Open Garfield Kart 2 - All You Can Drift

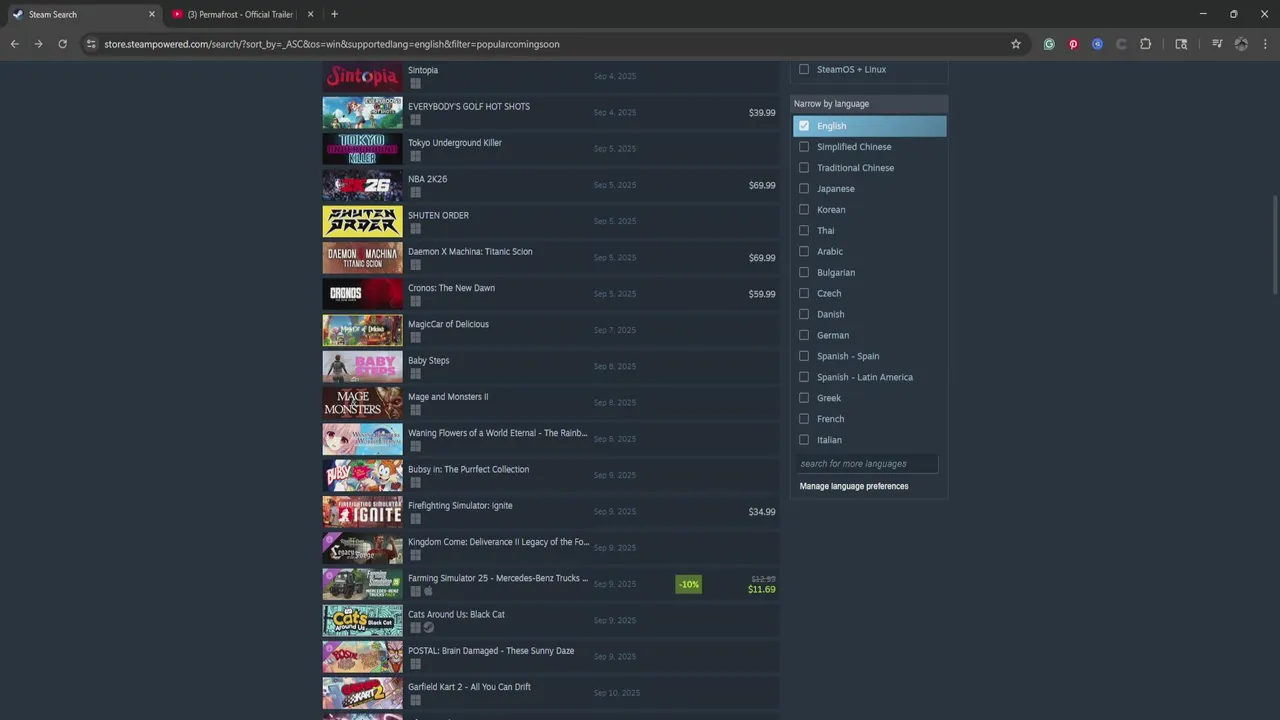click(x=550, y=693)
